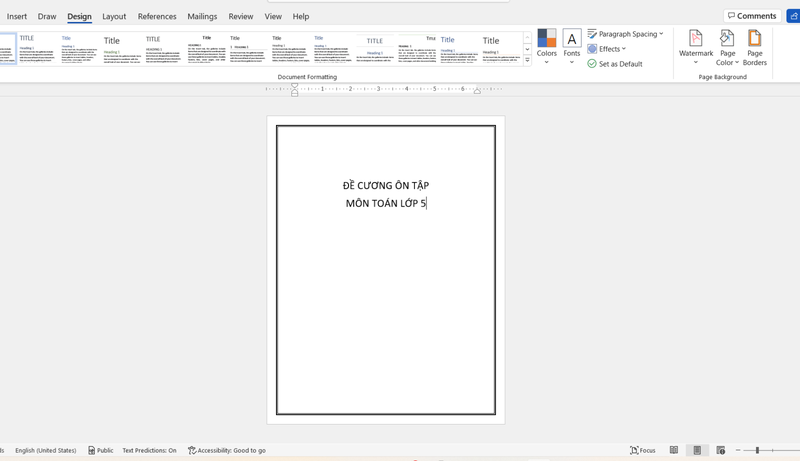The width and height of the screenshot is (800, 461).
Task: Switch to the Layout tab
Action: 114,17
